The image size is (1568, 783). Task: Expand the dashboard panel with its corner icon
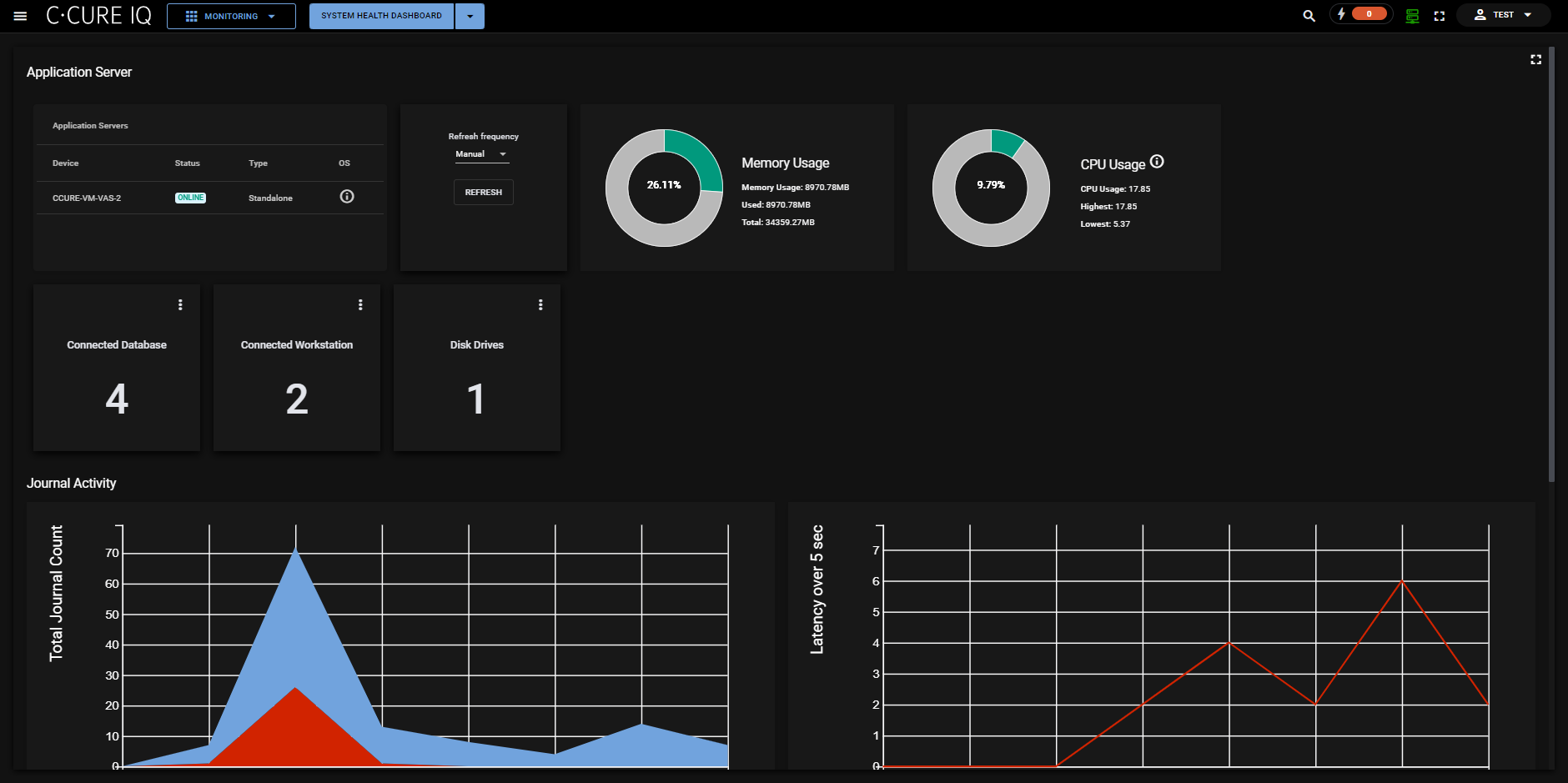[1535, 59]
